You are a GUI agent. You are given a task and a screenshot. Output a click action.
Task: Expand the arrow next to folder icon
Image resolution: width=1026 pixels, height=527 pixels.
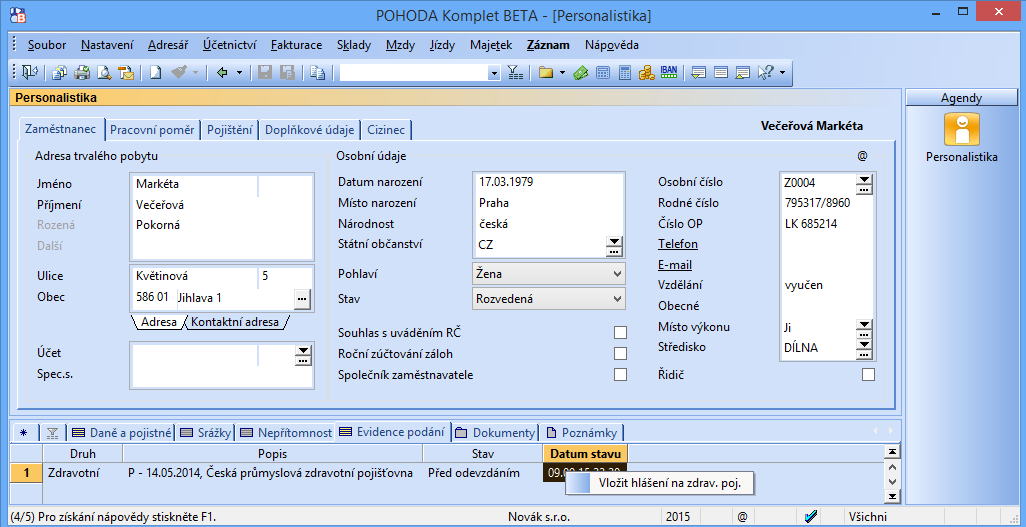(x=563, y=73)
